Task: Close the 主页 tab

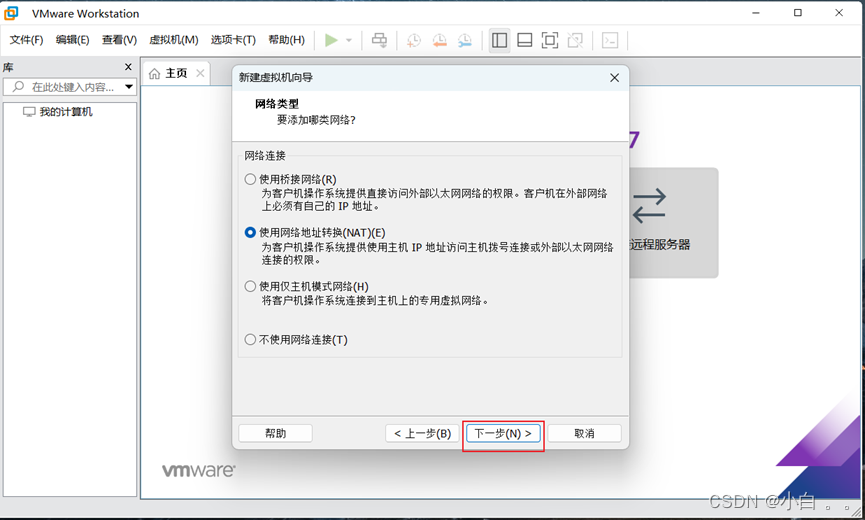Action: point(200,73)
